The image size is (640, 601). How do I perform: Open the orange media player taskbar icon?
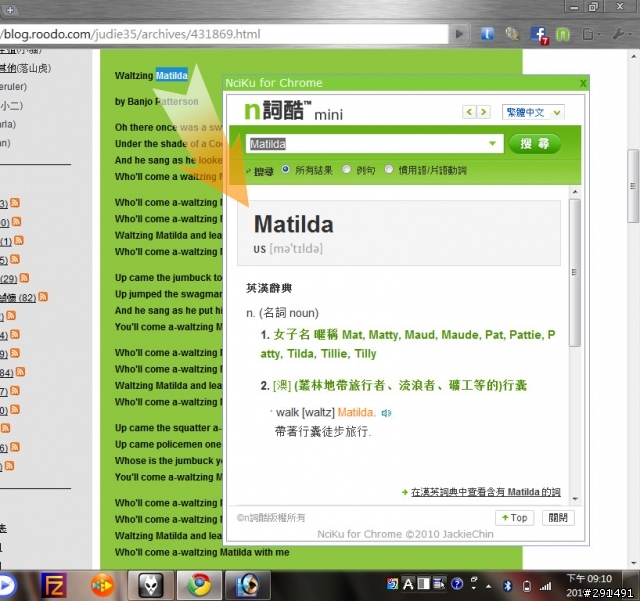tap(102, 586)
